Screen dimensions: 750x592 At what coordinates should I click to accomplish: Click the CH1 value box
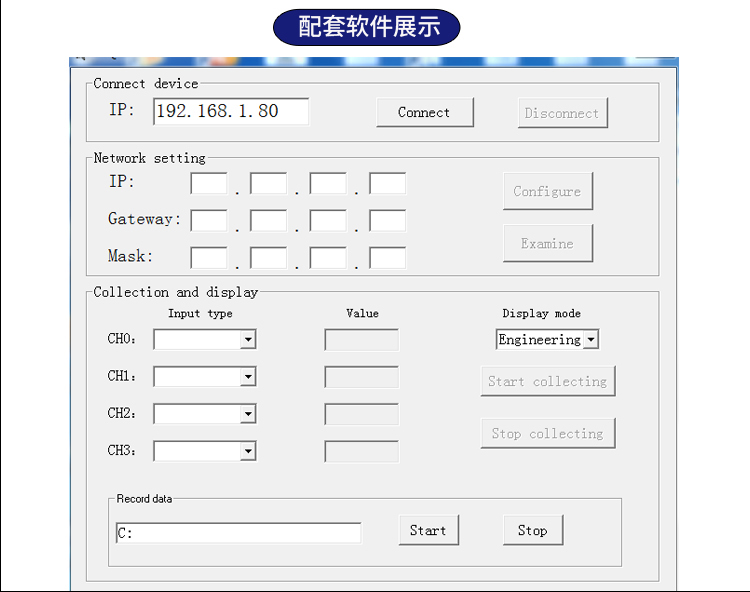tap(362, 377)
